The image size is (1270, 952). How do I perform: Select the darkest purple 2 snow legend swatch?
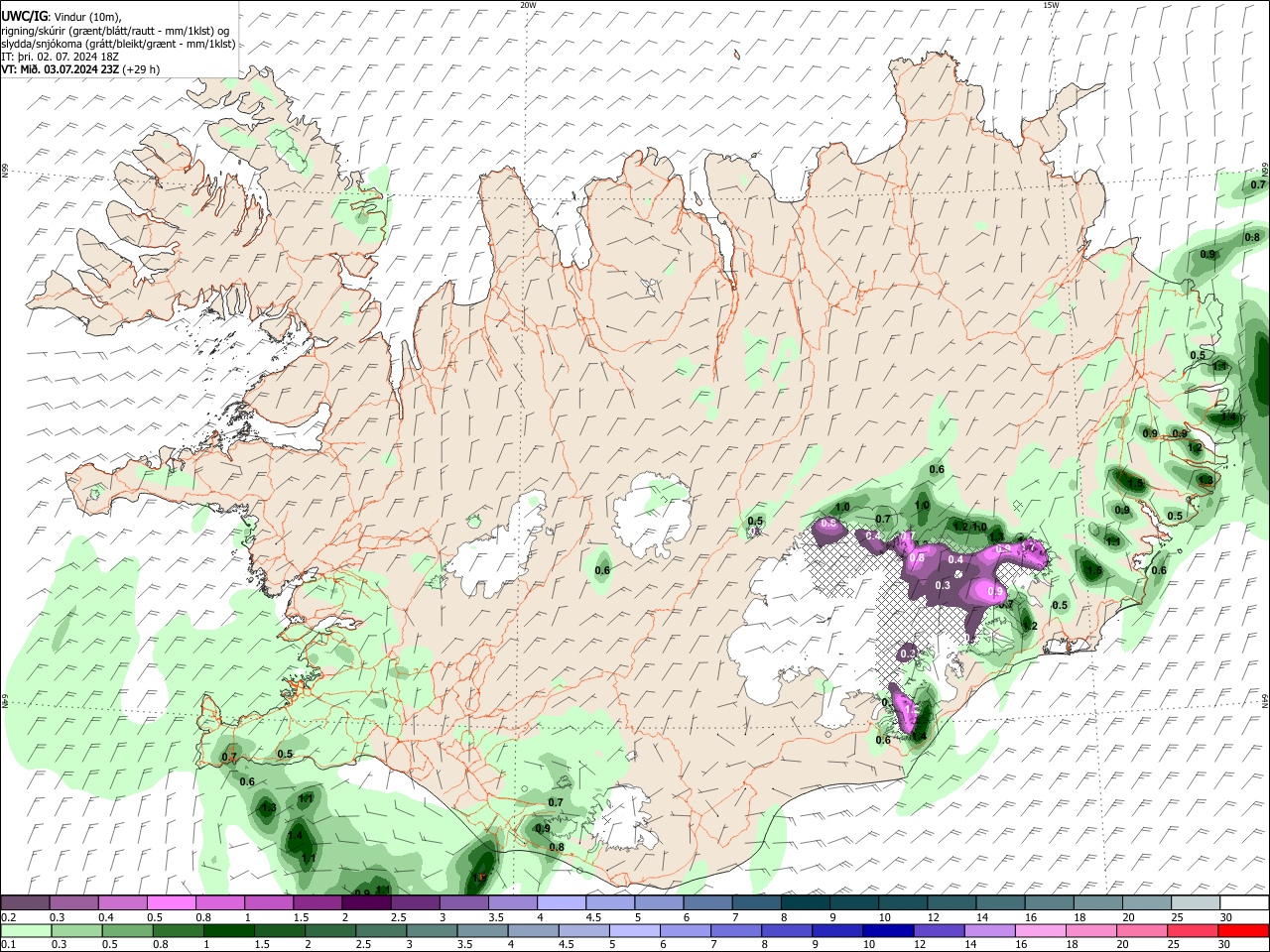[366, 903]
